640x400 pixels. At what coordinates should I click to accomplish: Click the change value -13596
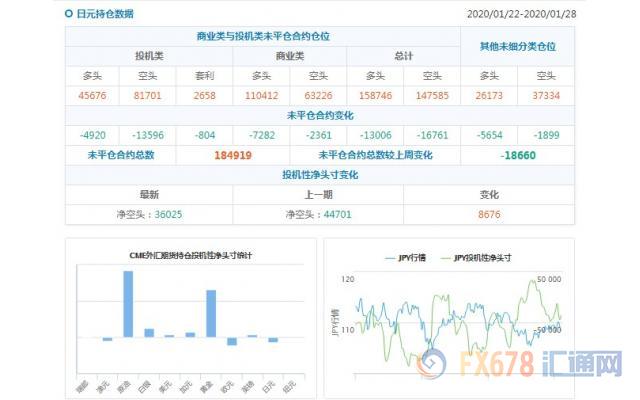pos(148,136)
